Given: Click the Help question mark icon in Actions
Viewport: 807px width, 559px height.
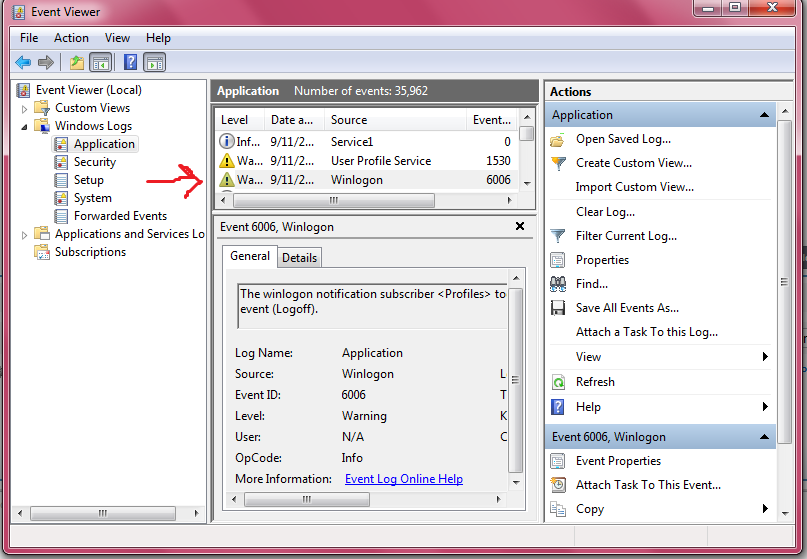Looking at the screenshot, I should click(x=558, y=407).
